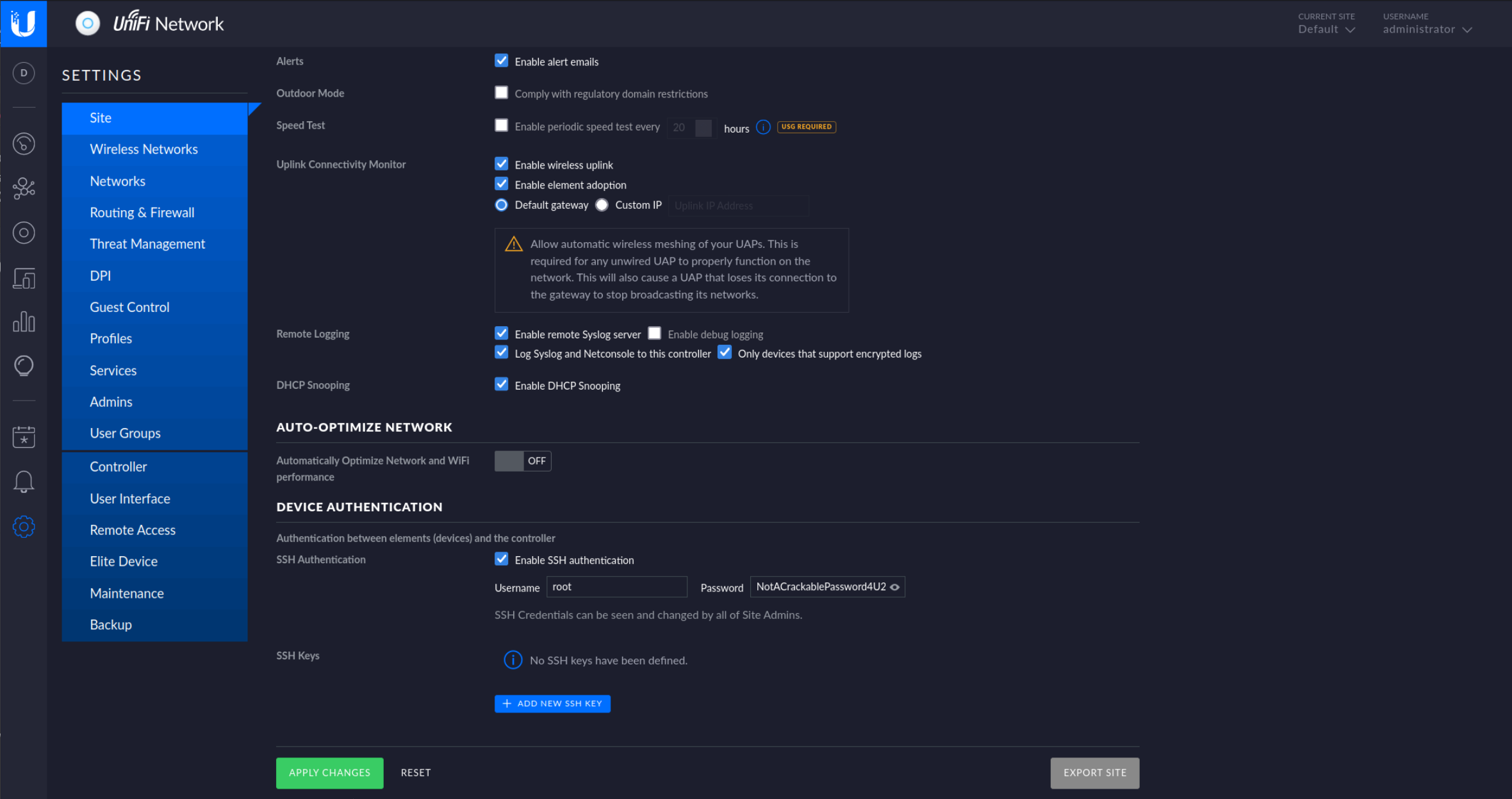Toggle Enable remote Syslog server checkbox

[502, 333]
